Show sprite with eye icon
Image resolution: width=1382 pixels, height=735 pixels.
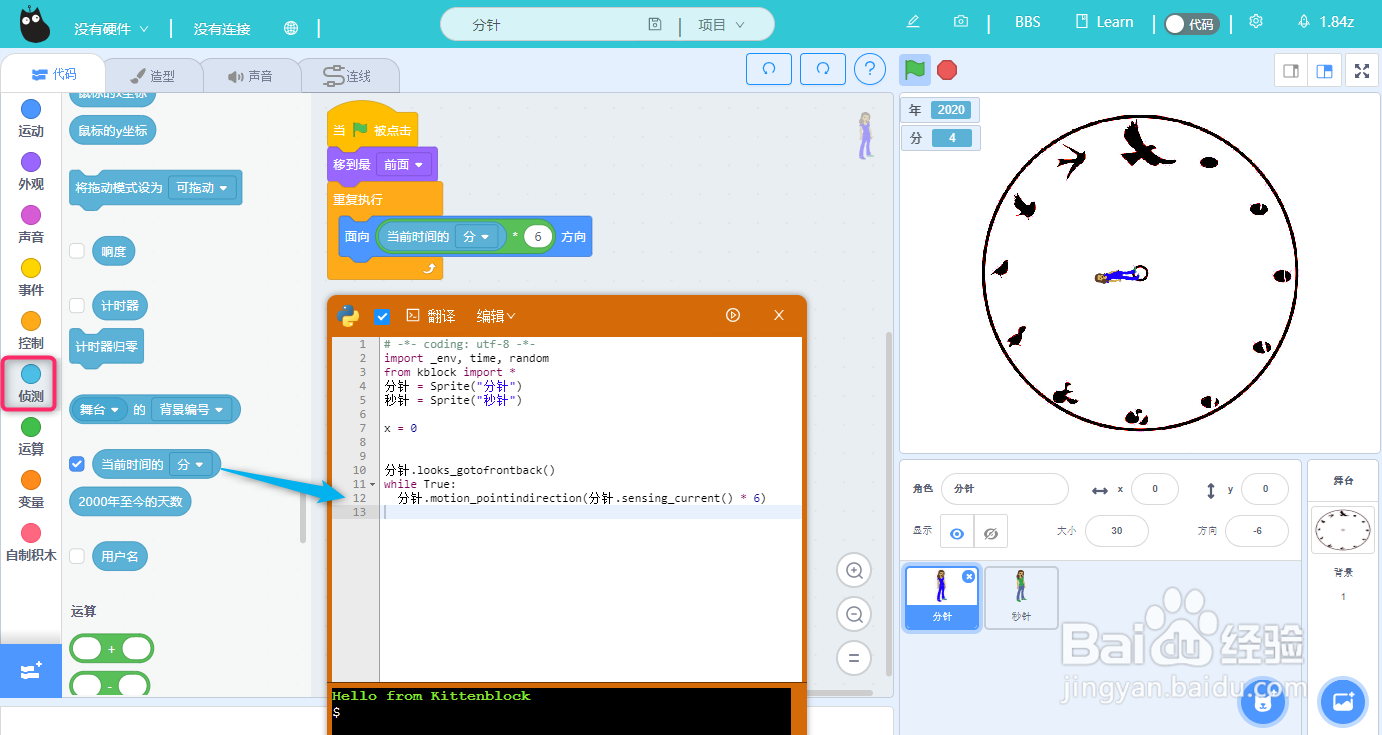point(957,533)
